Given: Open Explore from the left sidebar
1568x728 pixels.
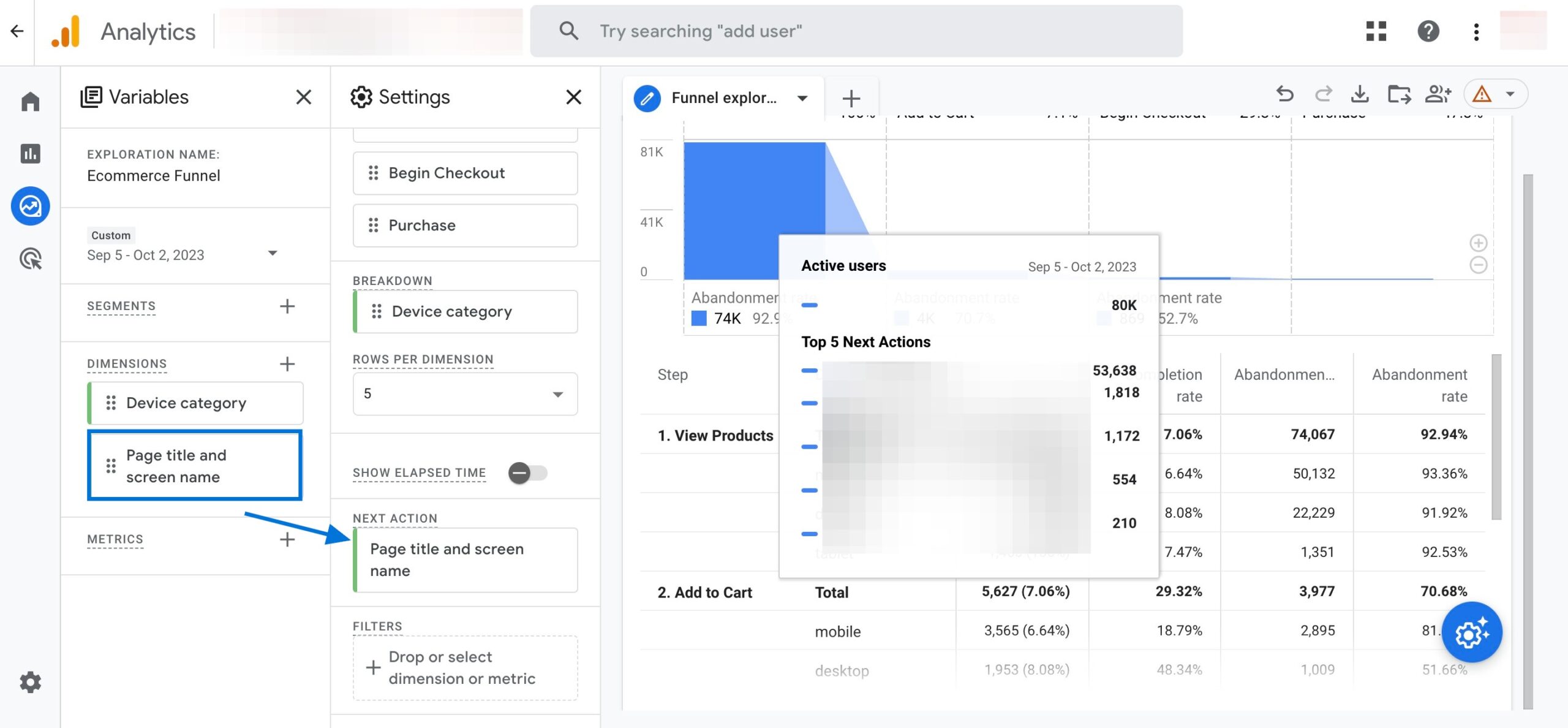Looking at the screenshot, I should coord(30,206).
